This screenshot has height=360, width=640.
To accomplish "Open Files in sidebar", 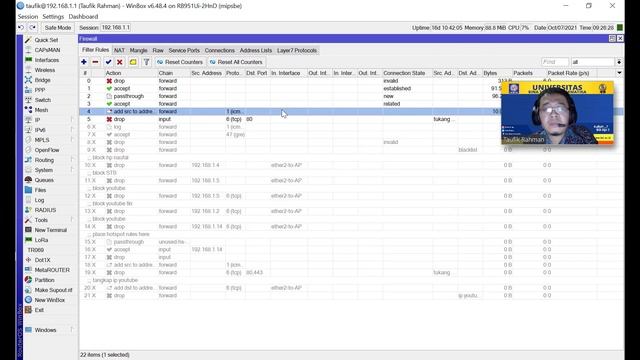I will 40,190.
